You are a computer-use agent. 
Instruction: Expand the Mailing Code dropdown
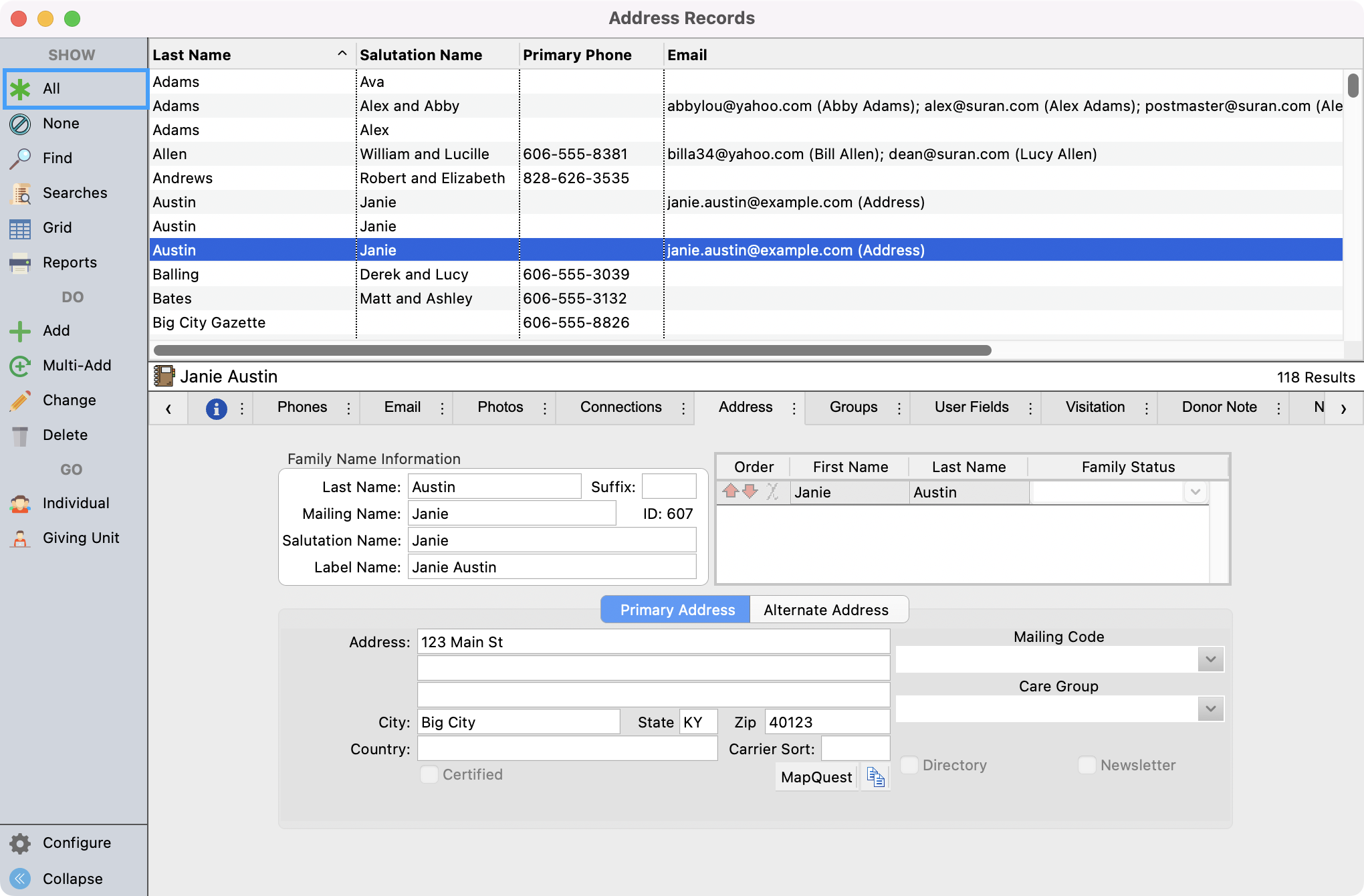coord(1210,660)
